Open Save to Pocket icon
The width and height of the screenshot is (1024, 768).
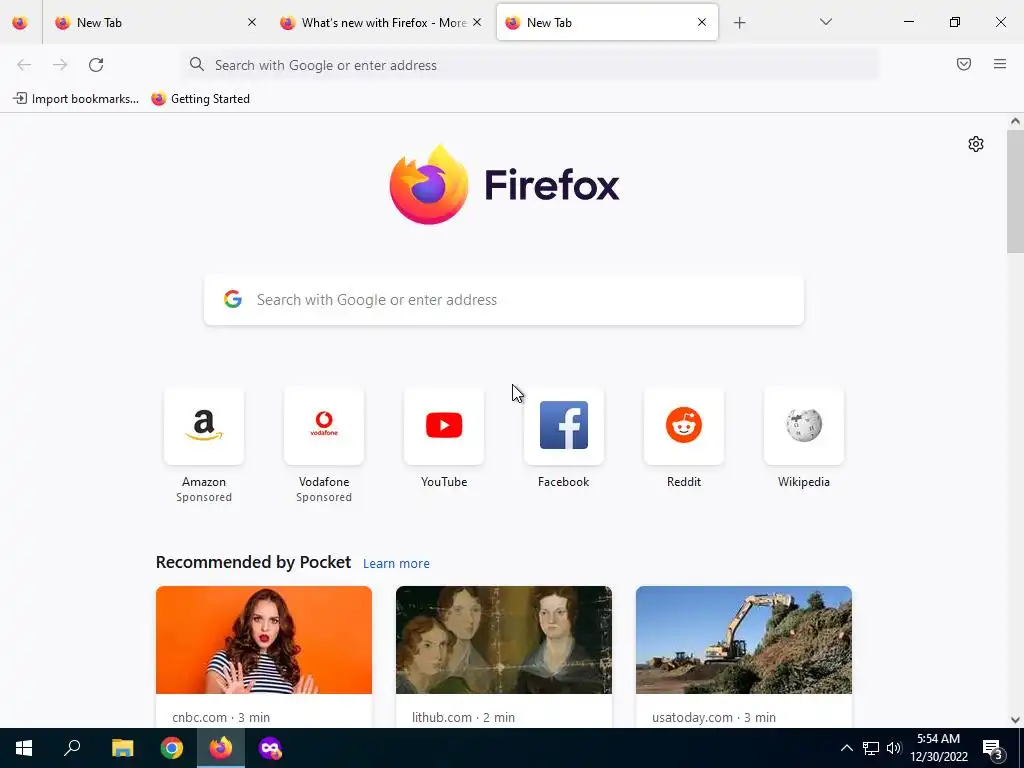pyautogui.click(x=963, y=64)
